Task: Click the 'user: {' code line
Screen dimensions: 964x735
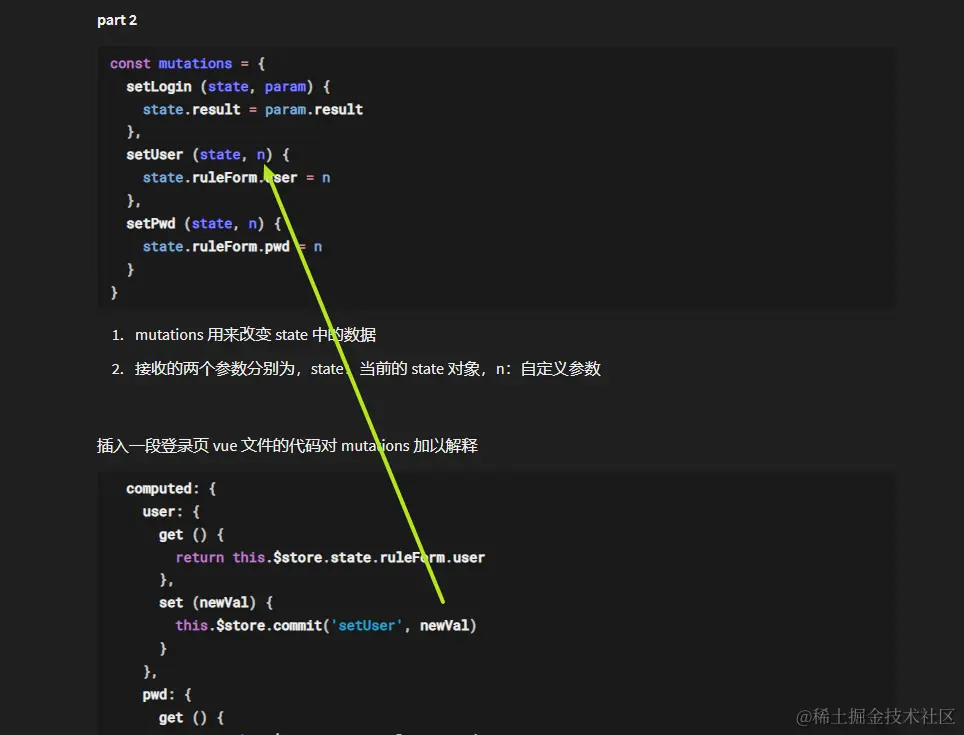Action: (171, 511)
